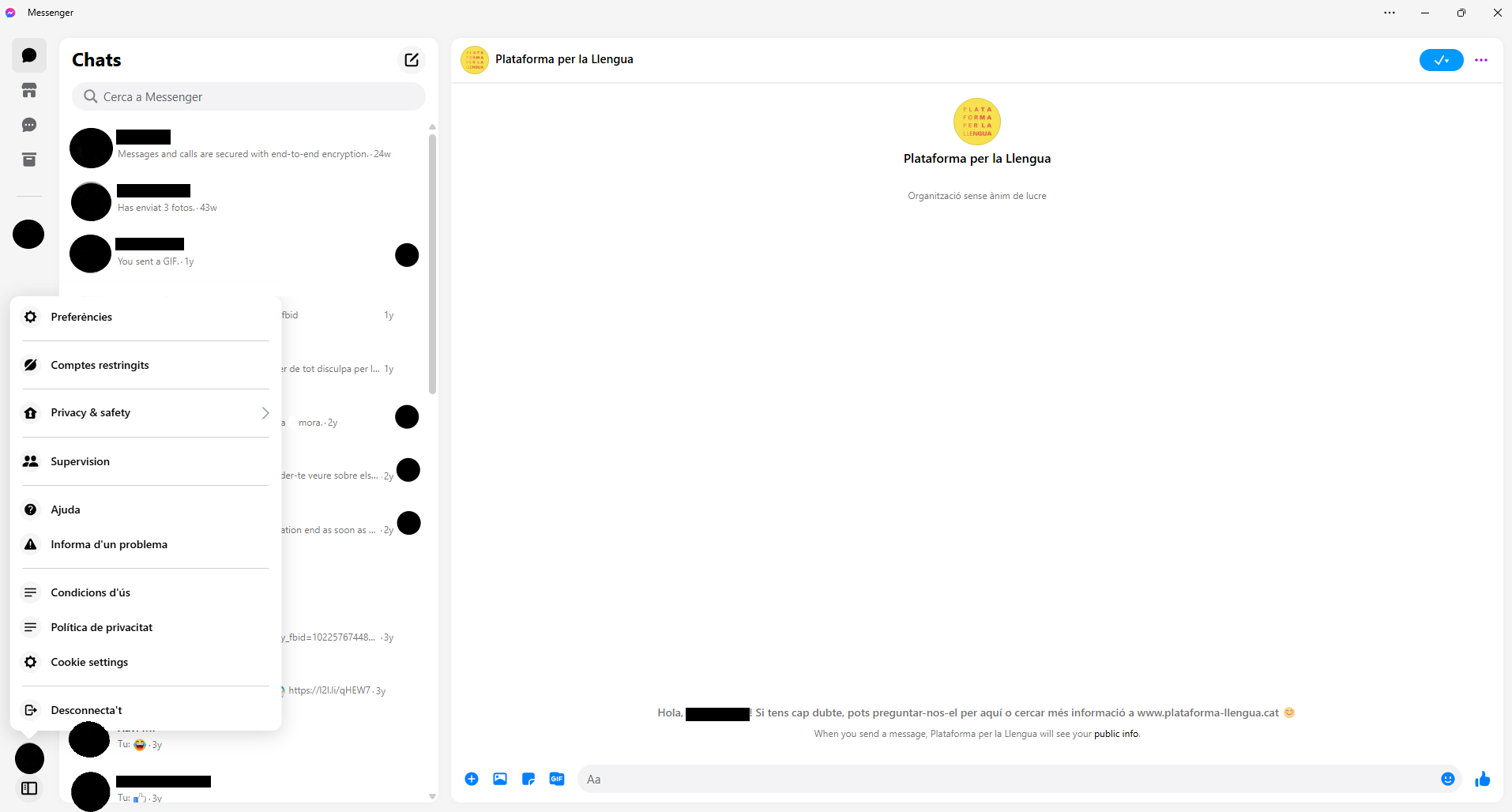Screen dimensions: 1512x812
Task: Click the Aa message input field
Action: [x=1007, y=779]
